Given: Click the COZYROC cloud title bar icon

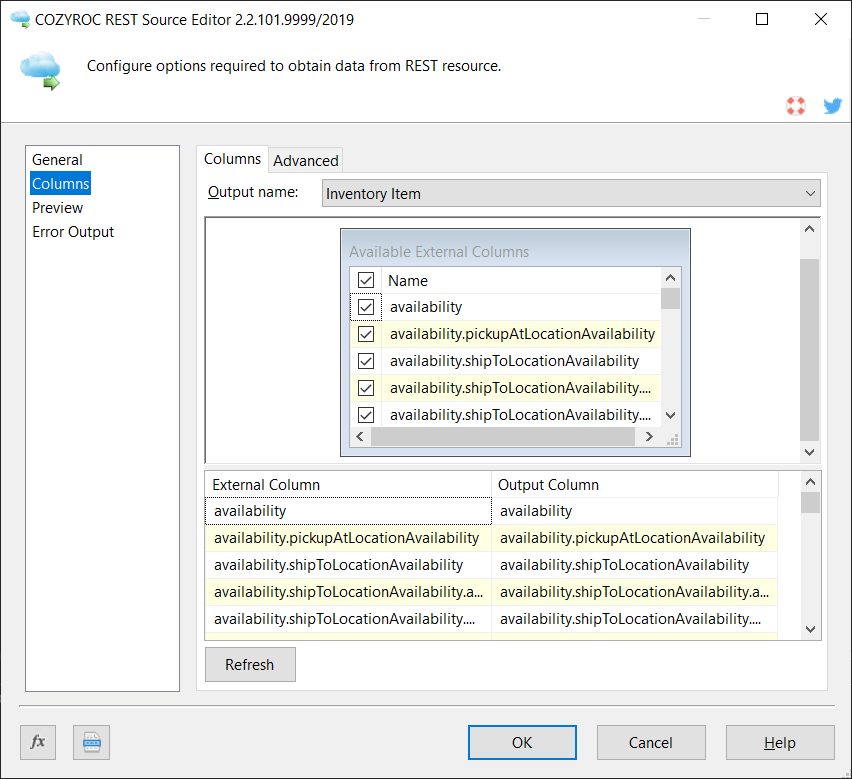Looking at the screenshot, I should (20, 19).
